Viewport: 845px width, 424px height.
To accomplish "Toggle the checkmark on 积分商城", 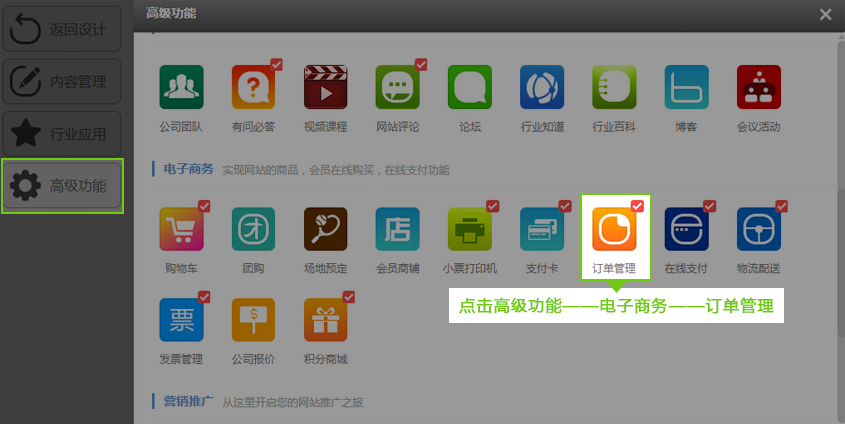I will click(349, 297).
